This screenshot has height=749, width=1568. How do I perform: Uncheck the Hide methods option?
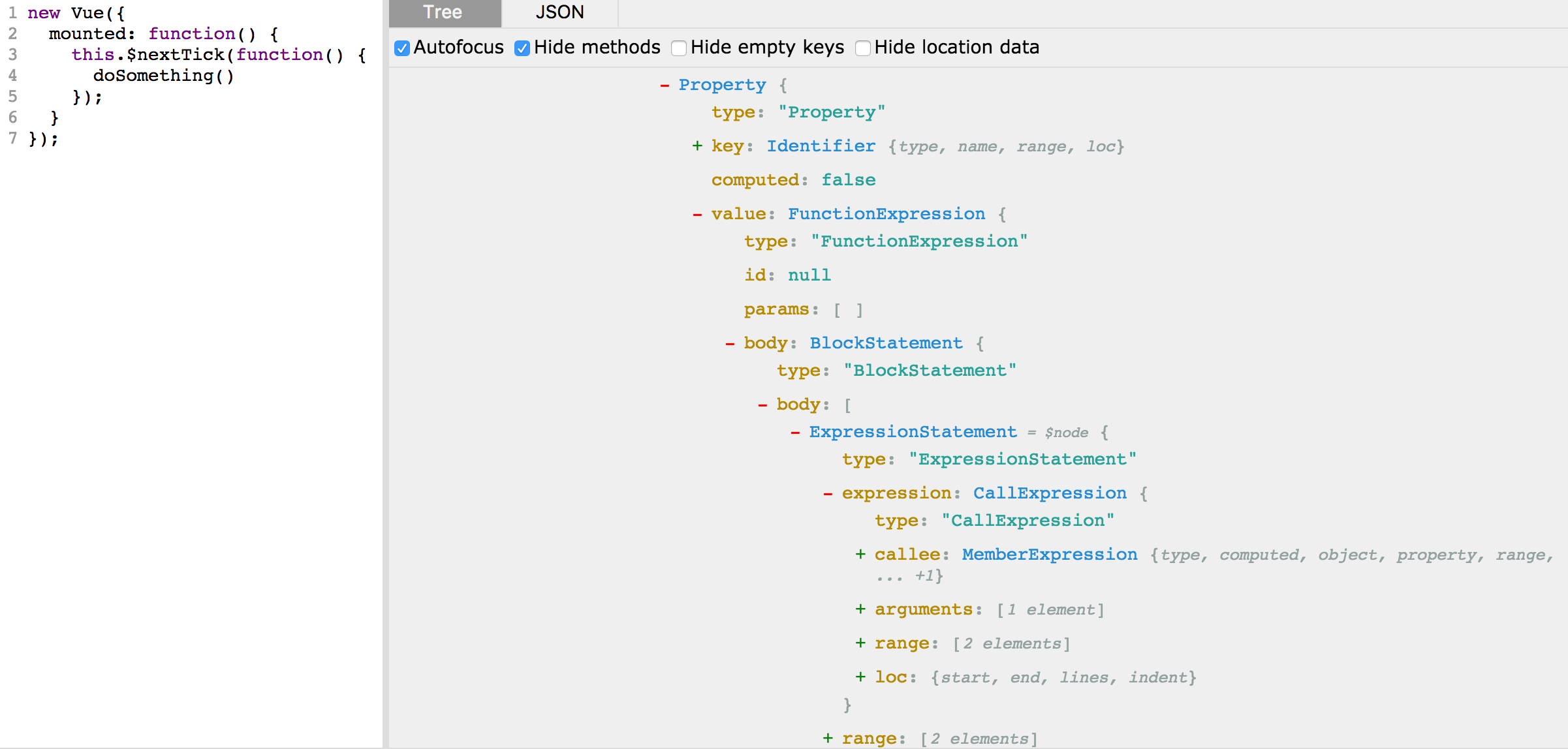tap(521, 48)
